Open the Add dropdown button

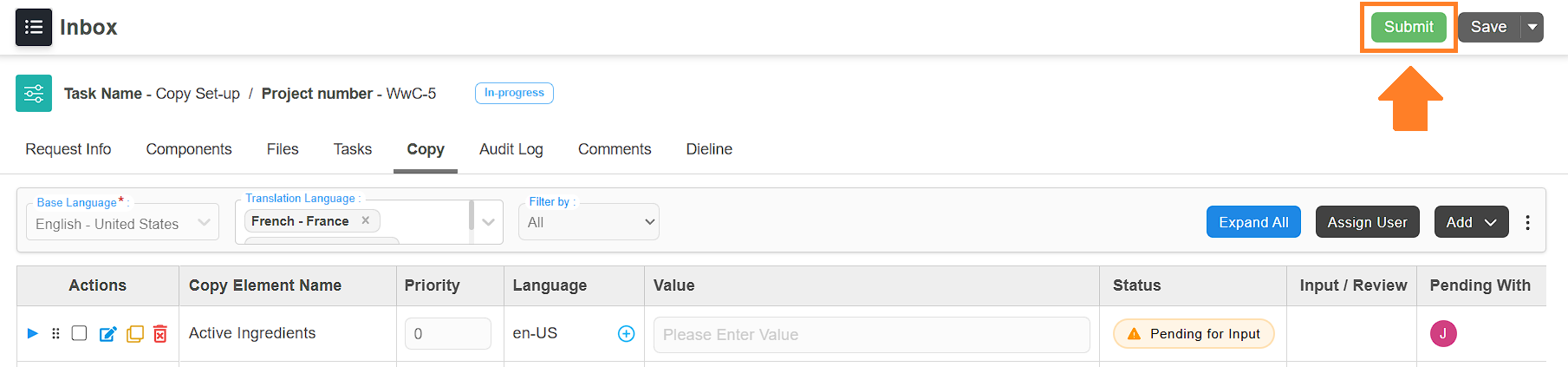click(x=1471, y=222)
